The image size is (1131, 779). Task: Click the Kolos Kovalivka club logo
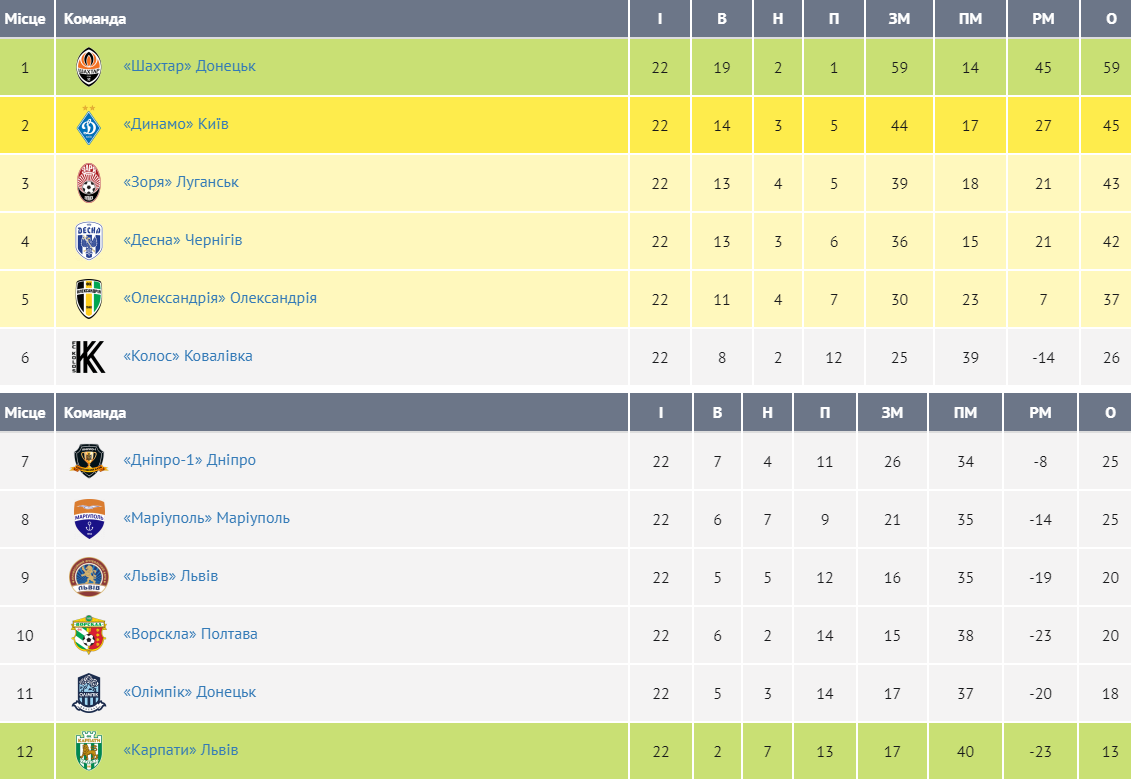89,357
